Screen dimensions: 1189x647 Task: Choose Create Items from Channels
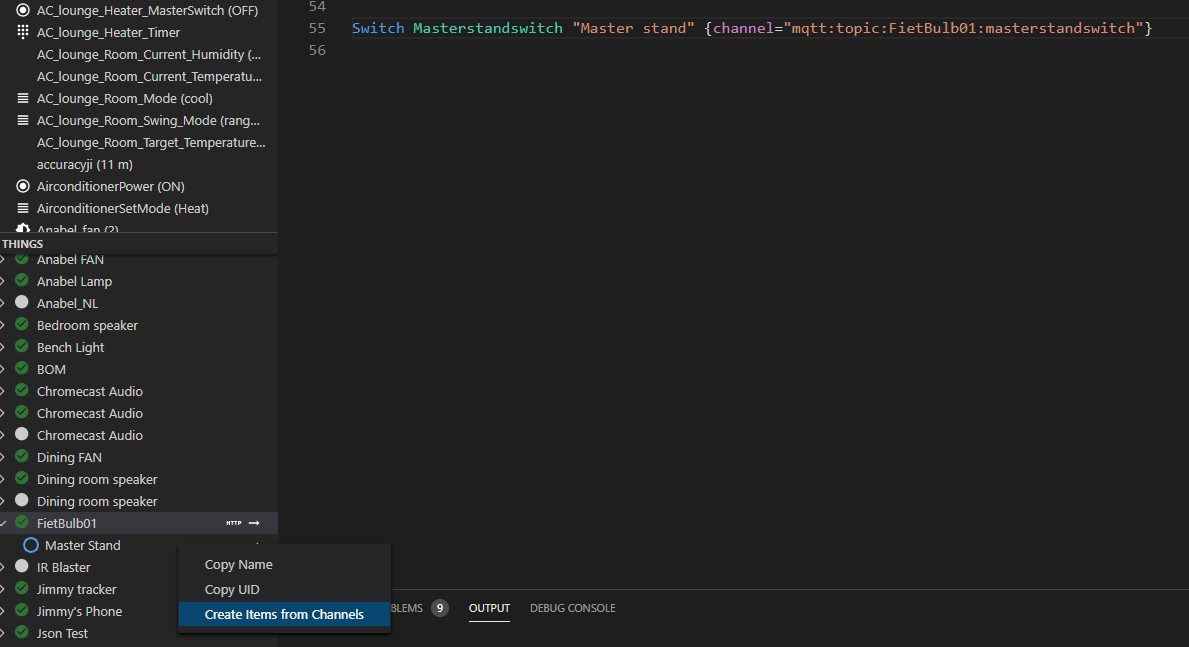coord(284,614)
